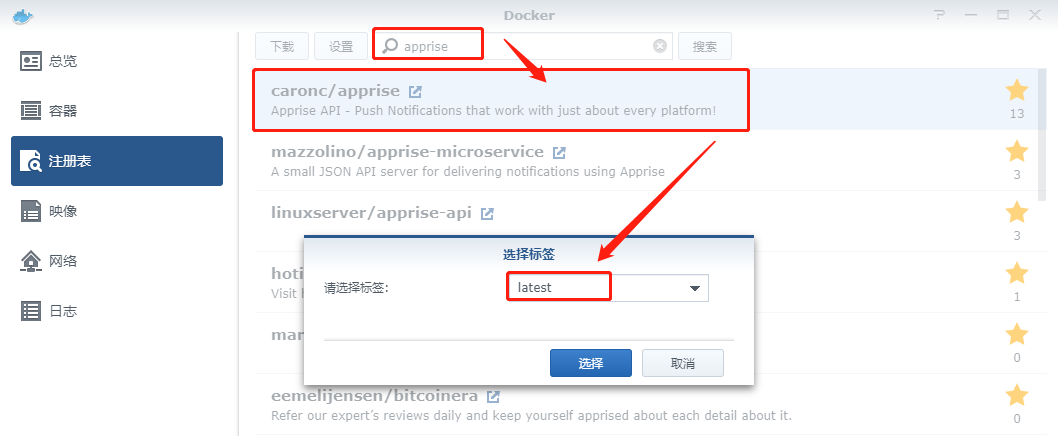Confirm with the 选择 button
Screen dimensions: 1058x436
[x=591, y=363]
